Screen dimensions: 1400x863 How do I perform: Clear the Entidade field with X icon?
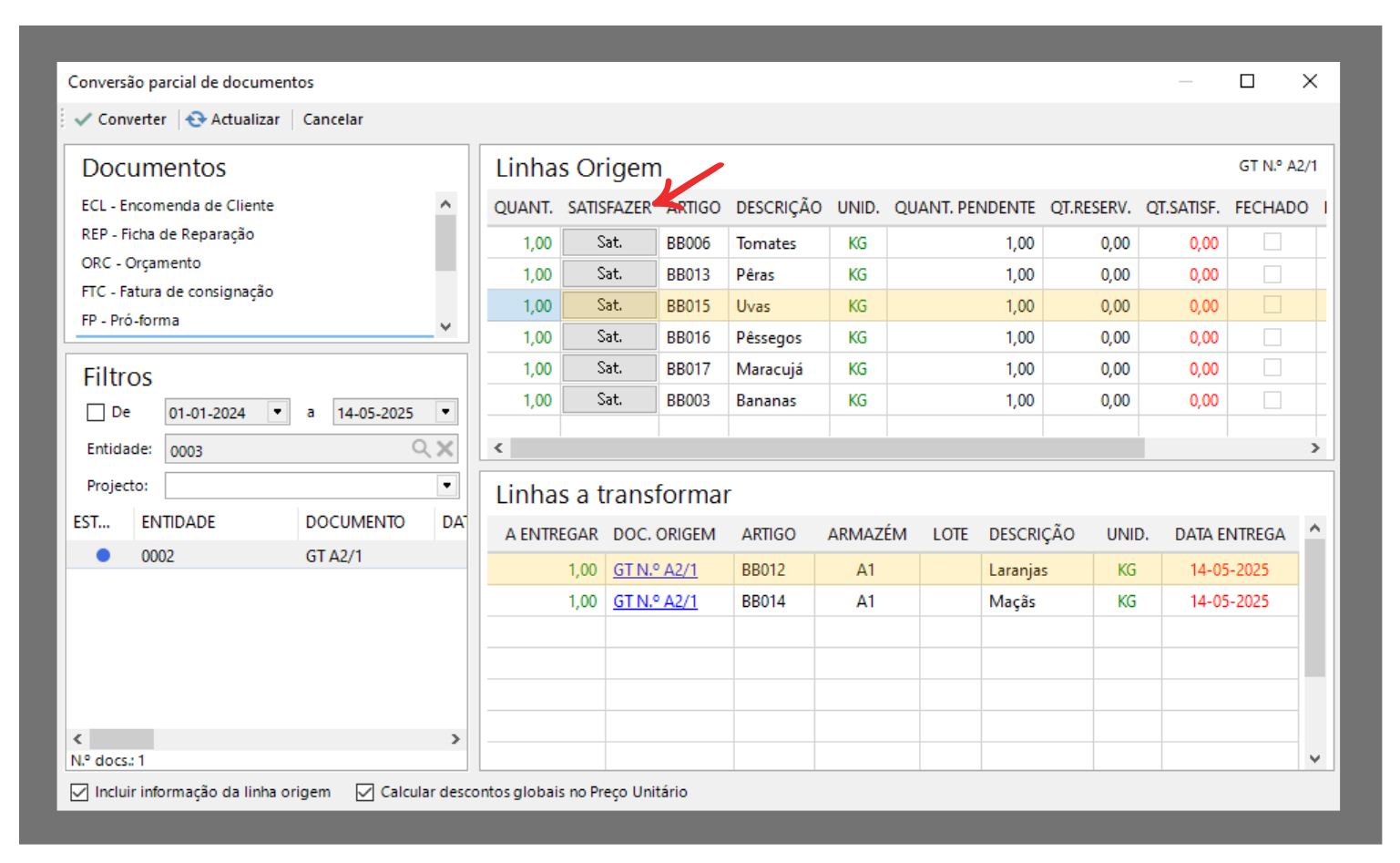click(x=445, y=448)
